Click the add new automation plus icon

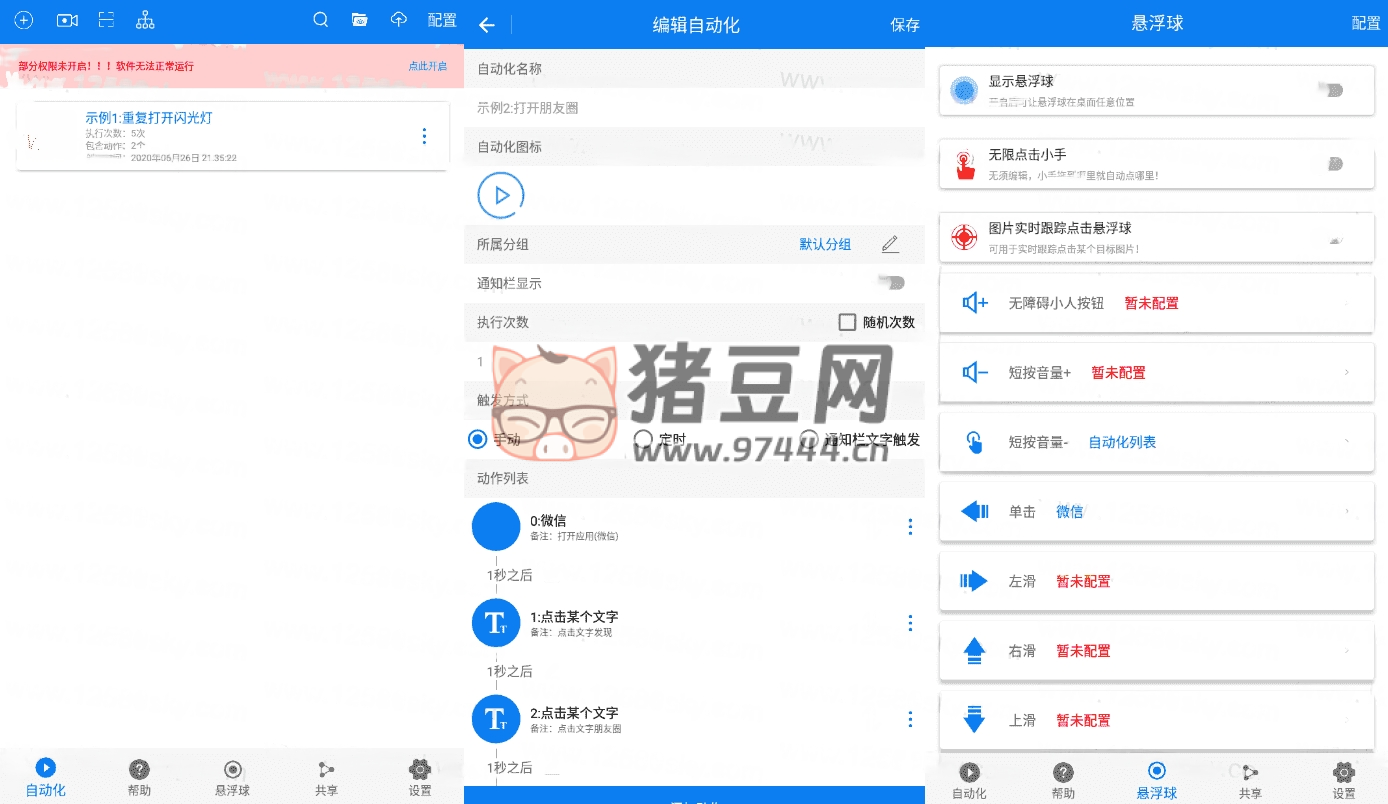[x=23, y=20]
